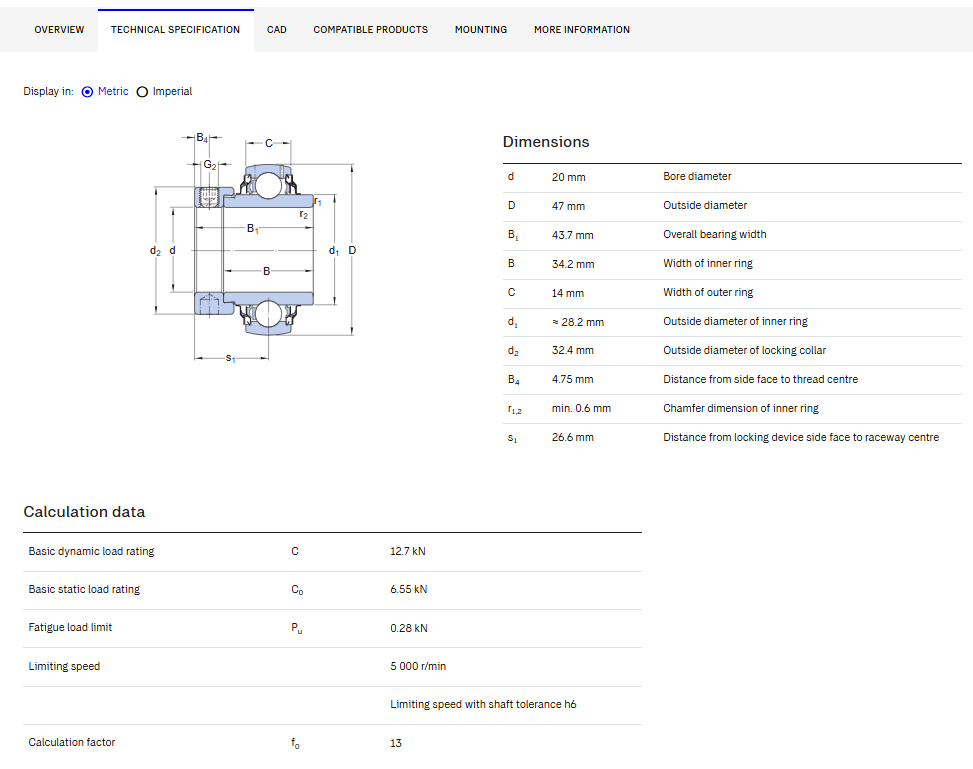This screenshot has width=973, height=769.
Task: Click the 'Outside diameter' description text
Action: point(705,205)
